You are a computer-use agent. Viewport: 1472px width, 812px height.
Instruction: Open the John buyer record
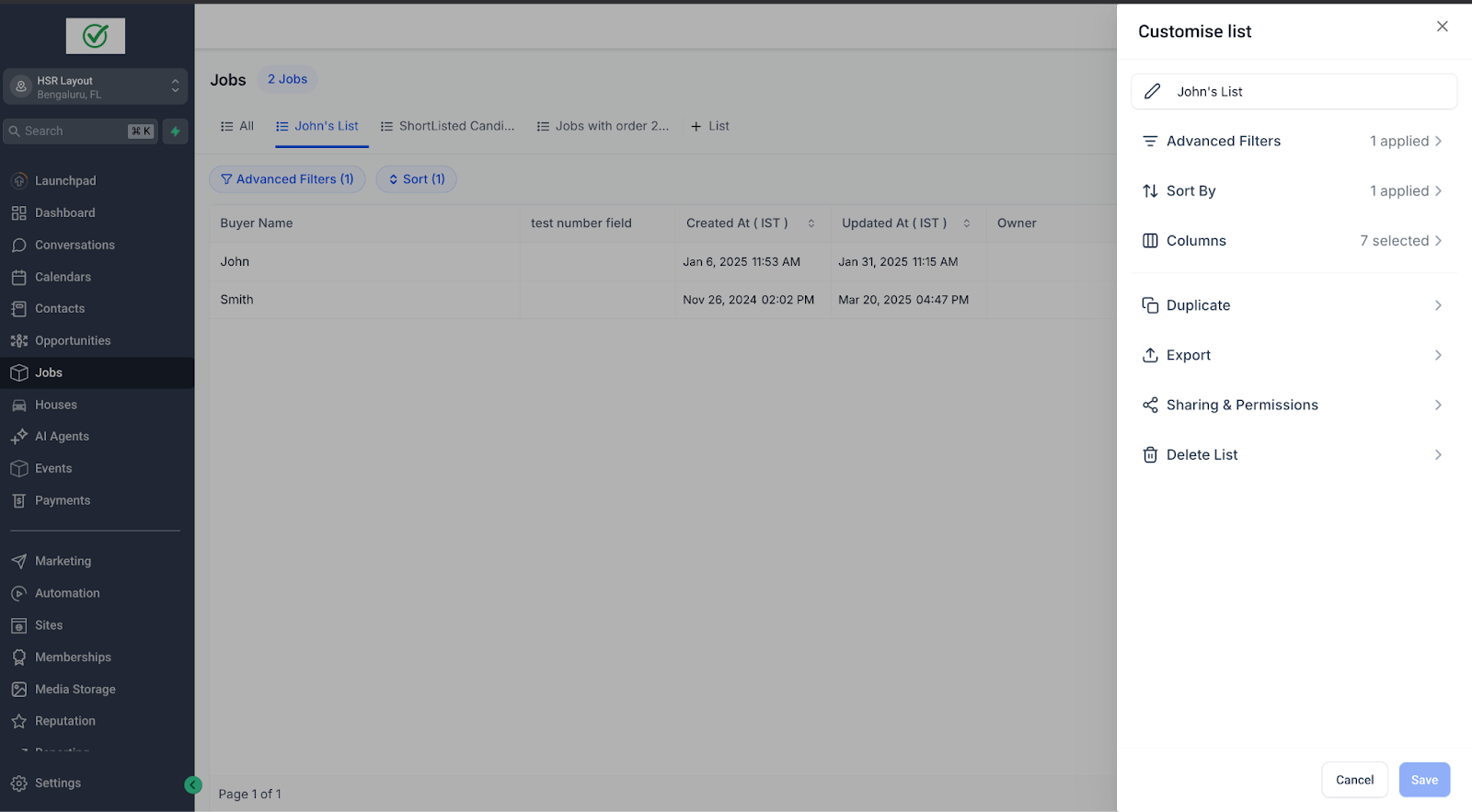[235, 262]
